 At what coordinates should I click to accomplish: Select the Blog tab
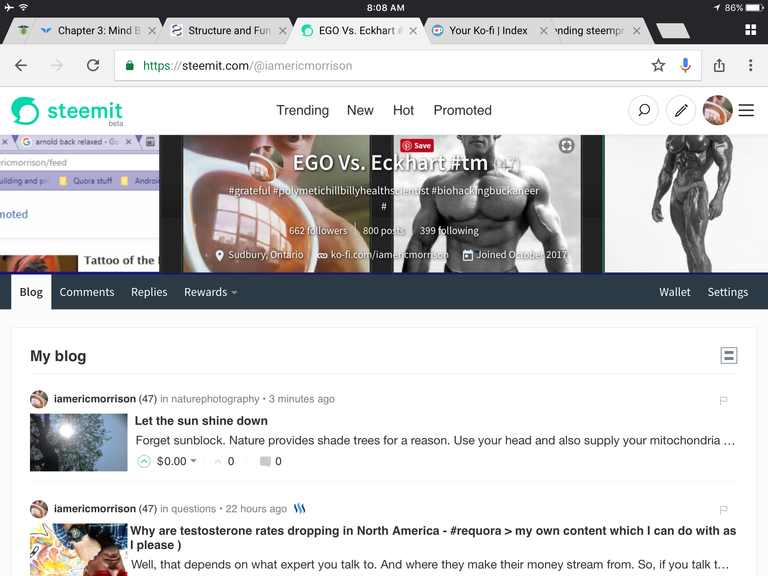point(31,292)
